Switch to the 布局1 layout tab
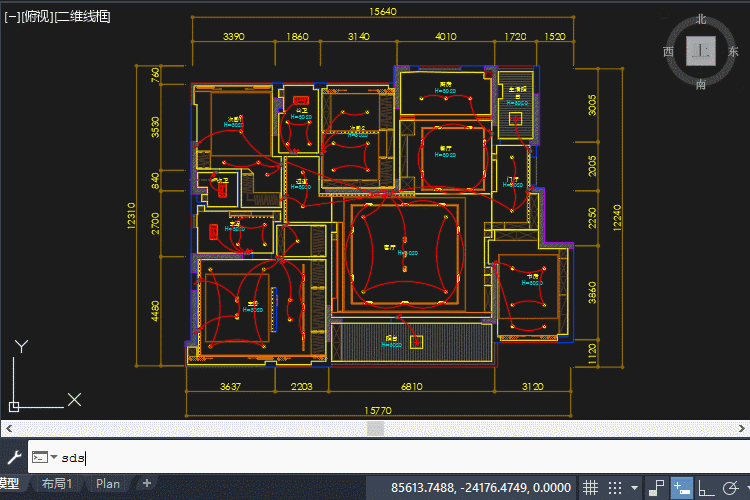Screen dimensions: 750x500 [57, 484]
